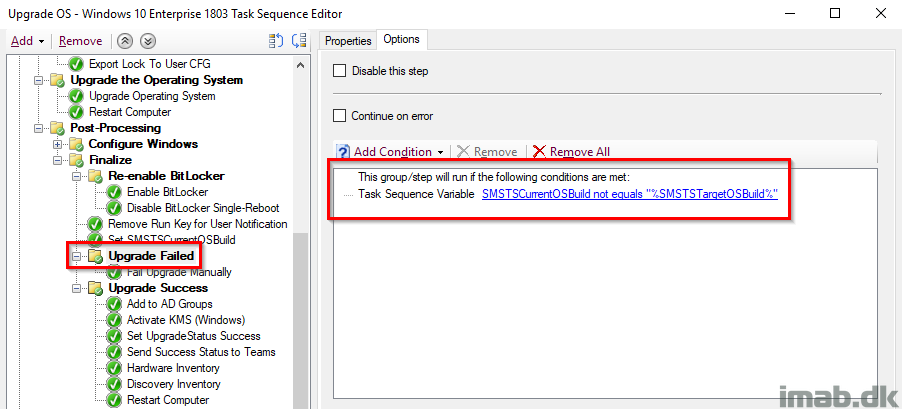Expand the Configure Windows group
This screenshot has height=409, width=902.
(x=58, y=144)
